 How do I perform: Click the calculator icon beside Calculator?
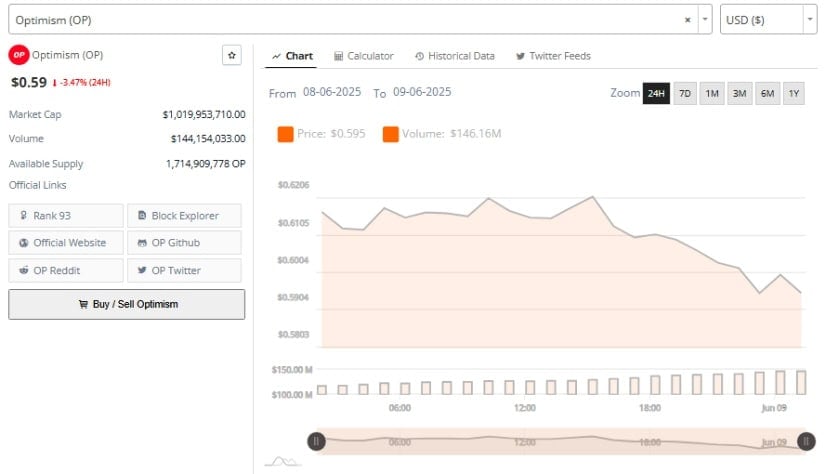[338, 56]
